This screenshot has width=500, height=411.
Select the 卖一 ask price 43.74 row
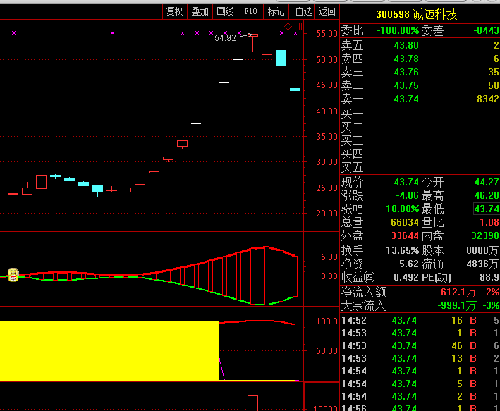click(420, 99)
